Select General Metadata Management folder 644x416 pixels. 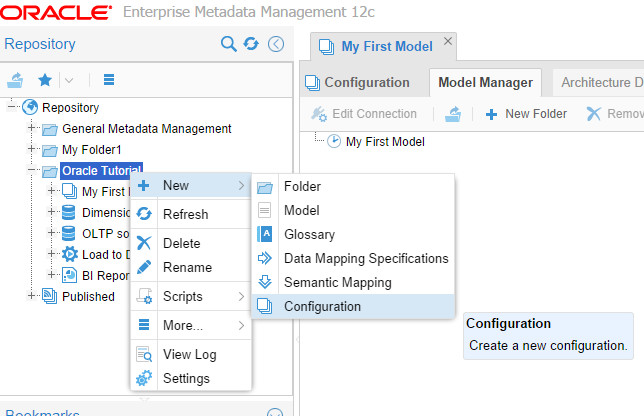point(147,129)
